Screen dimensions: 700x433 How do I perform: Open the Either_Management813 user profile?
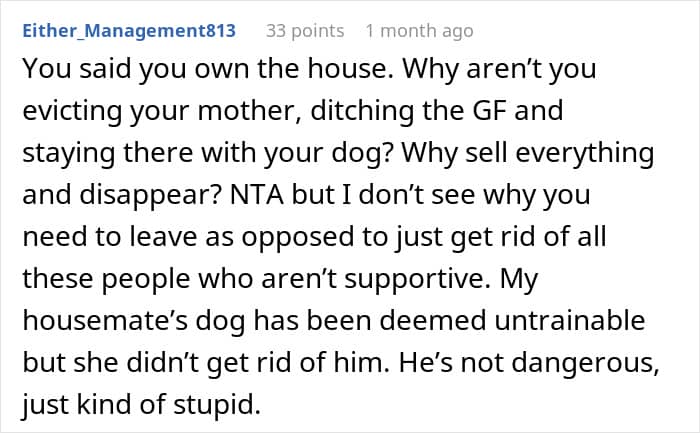click(128, 31)
